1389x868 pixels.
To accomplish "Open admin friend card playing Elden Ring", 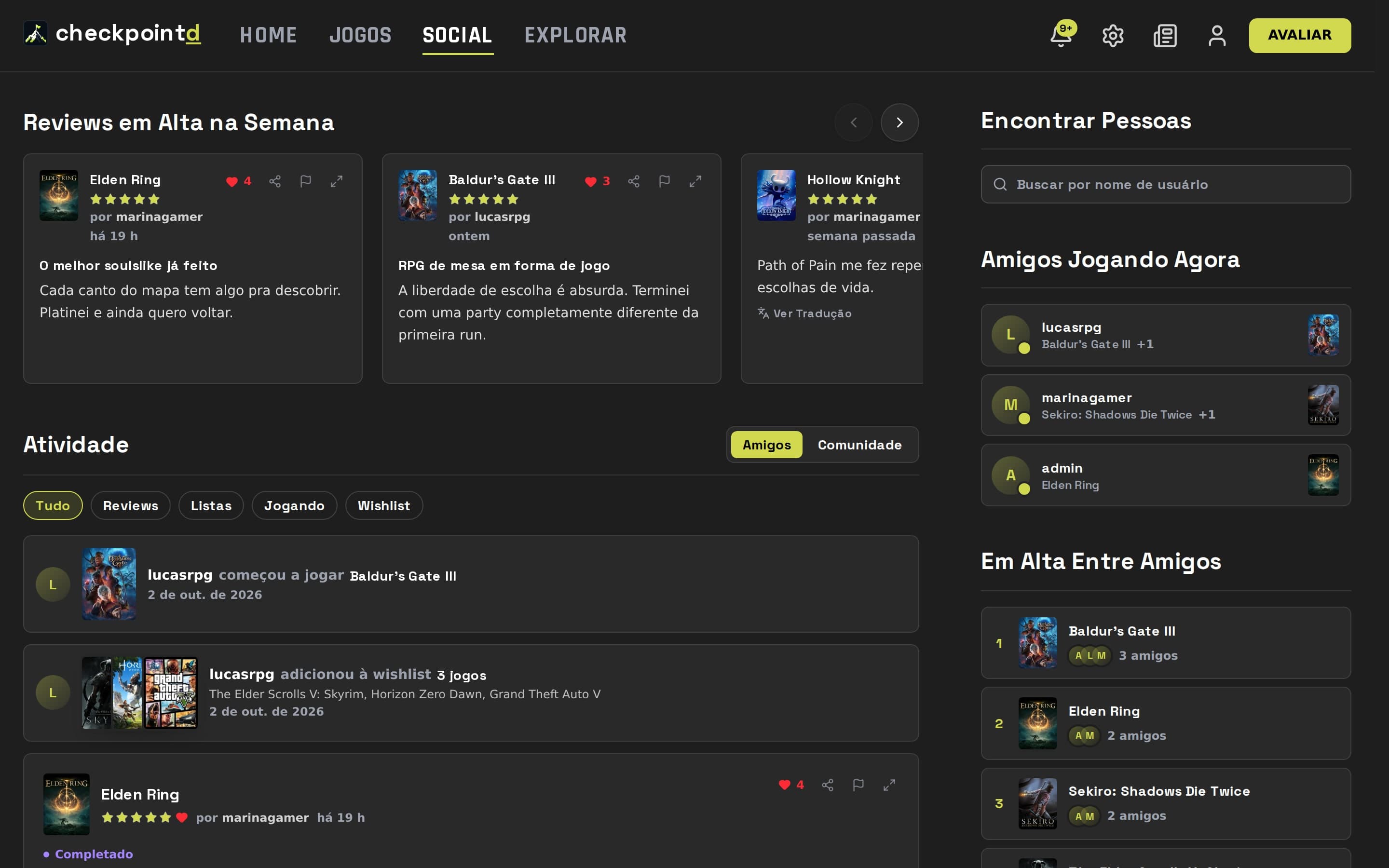I will (x=1166, y=475).
